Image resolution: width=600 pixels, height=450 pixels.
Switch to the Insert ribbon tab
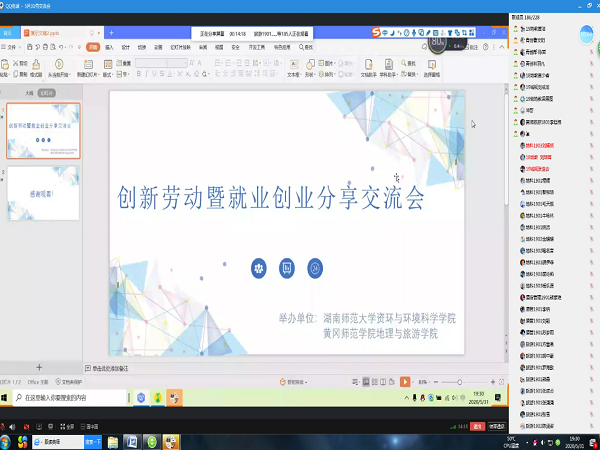(109, 47)
